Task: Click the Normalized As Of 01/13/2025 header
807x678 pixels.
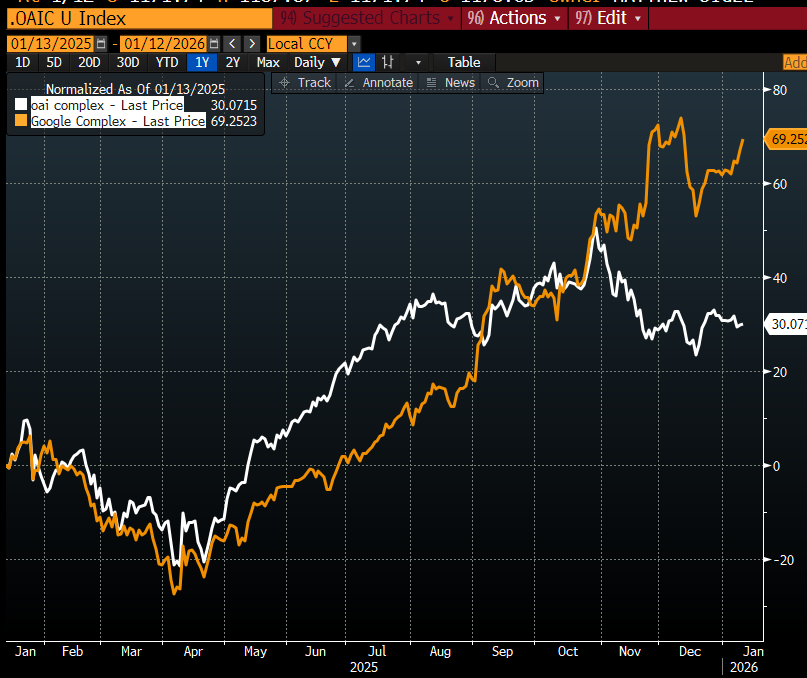Action: (135, 89)
